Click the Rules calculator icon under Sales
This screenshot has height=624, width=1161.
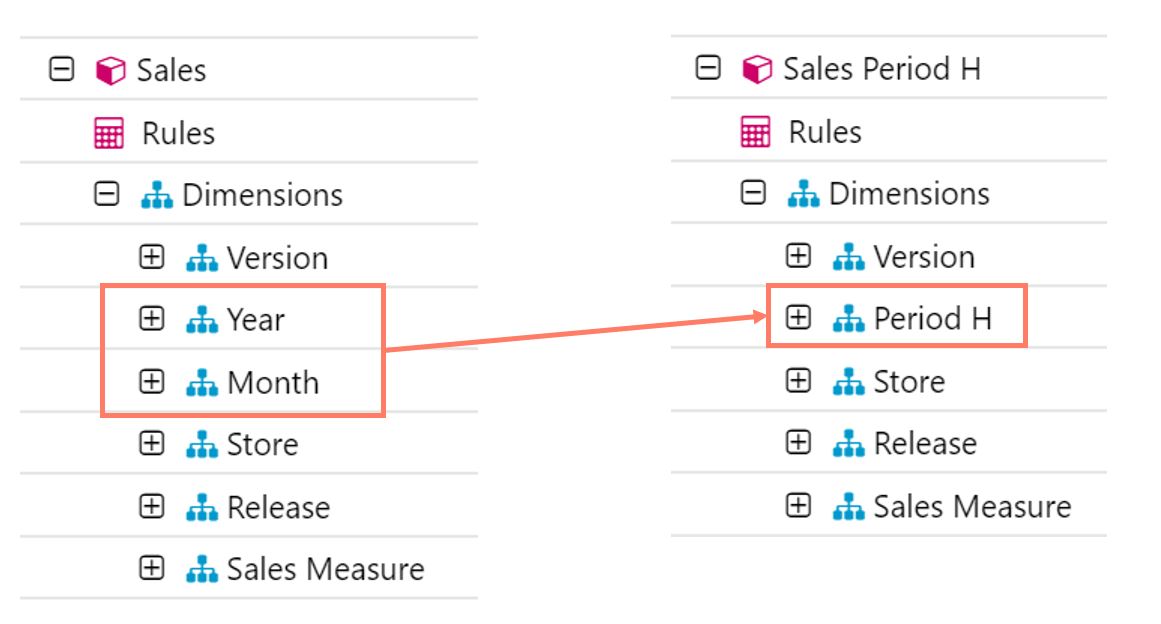108,133
